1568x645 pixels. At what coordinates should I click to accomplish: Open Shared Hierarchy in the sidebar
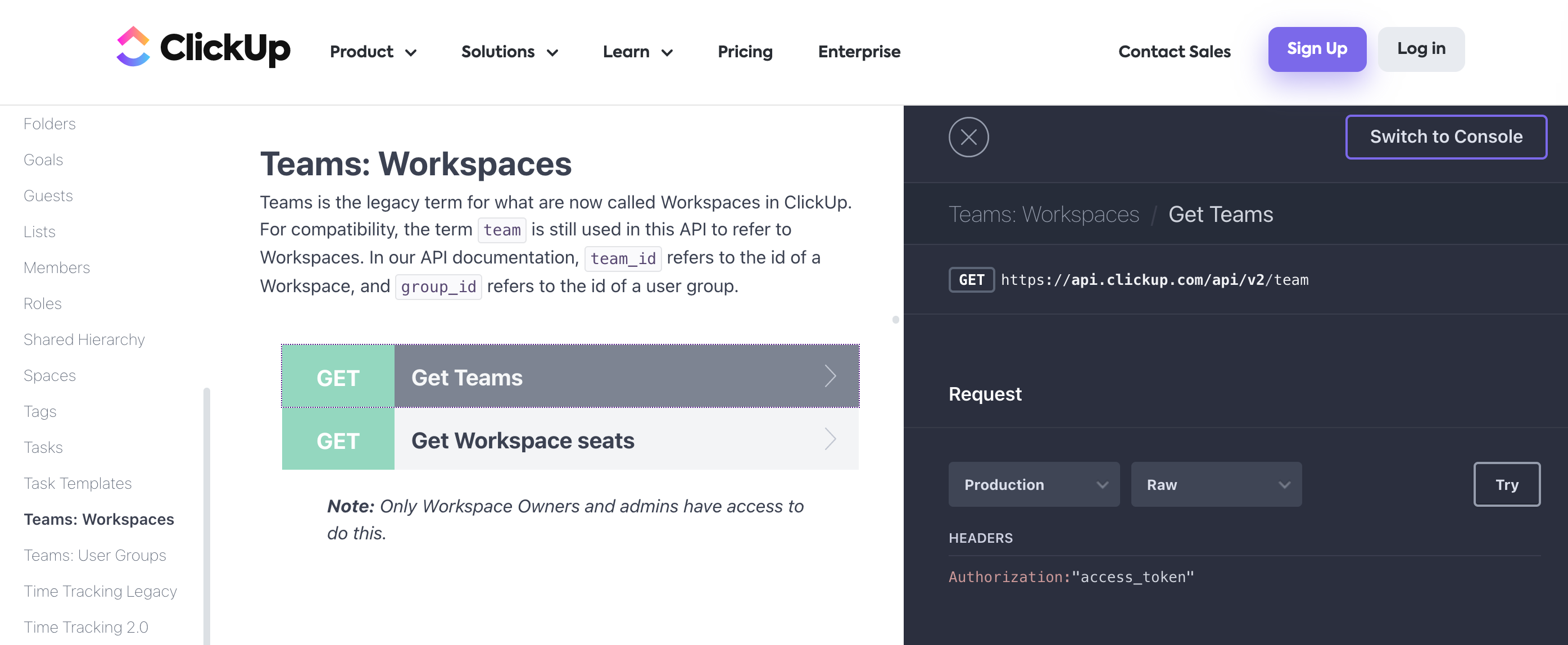pyautogui.click(x=84, y=339)
